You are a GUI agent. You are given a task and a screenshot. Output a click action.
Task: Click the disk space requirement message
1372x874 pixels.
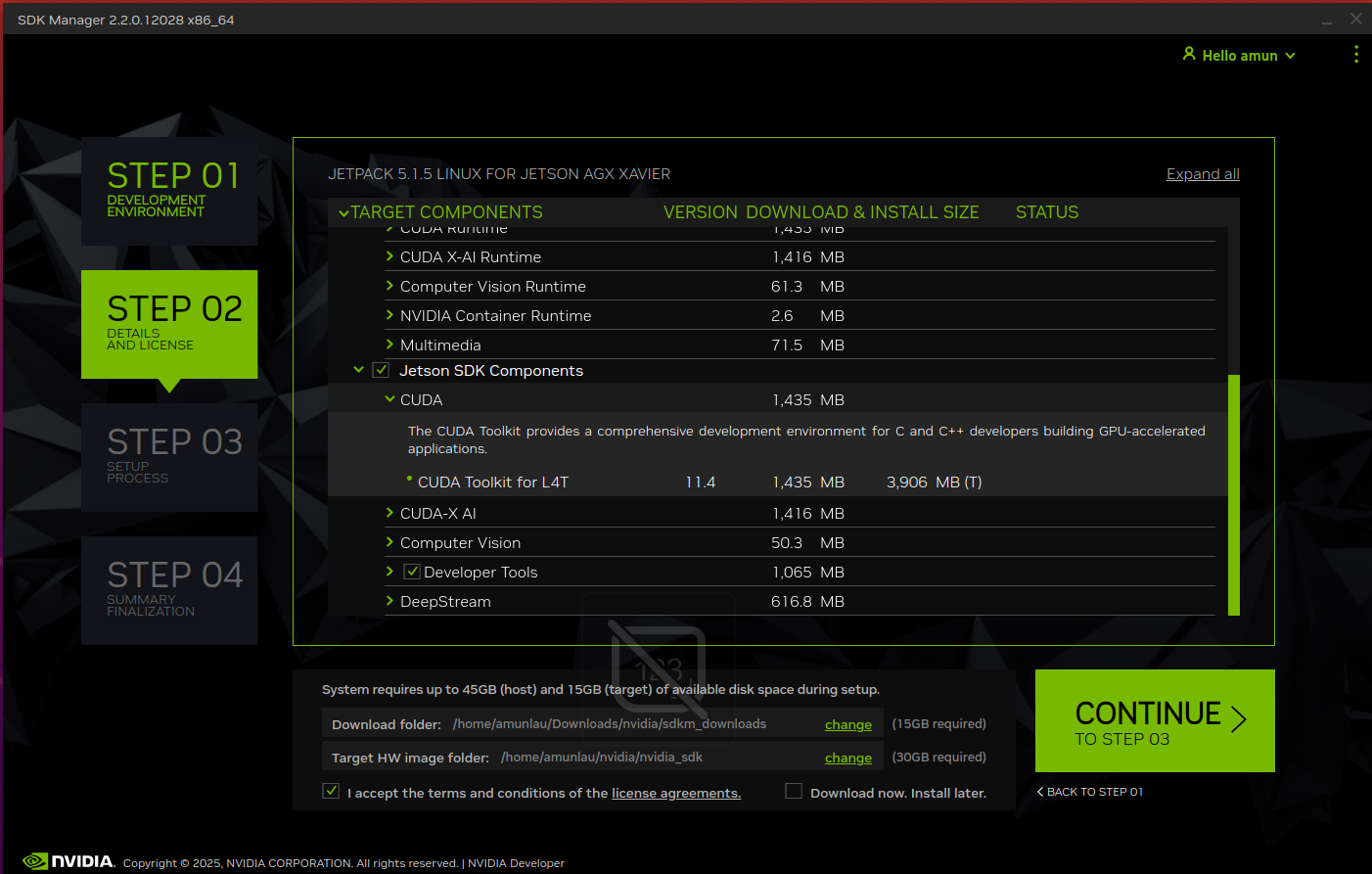[x=601, y=689]
